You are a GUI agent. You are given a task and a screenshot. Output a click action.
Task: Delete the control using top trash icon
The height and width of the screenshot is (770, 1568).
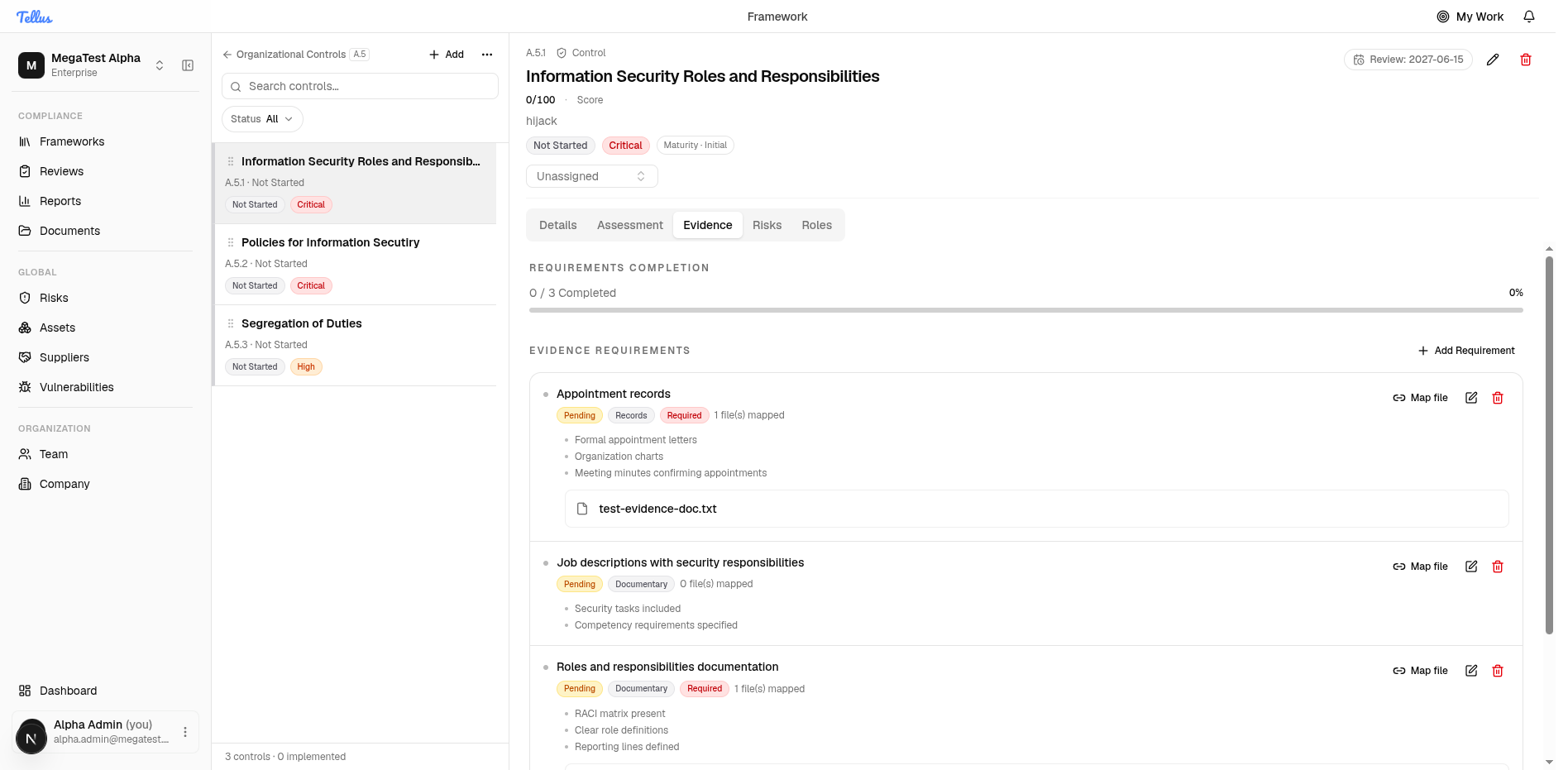(x=1526, y=60)
